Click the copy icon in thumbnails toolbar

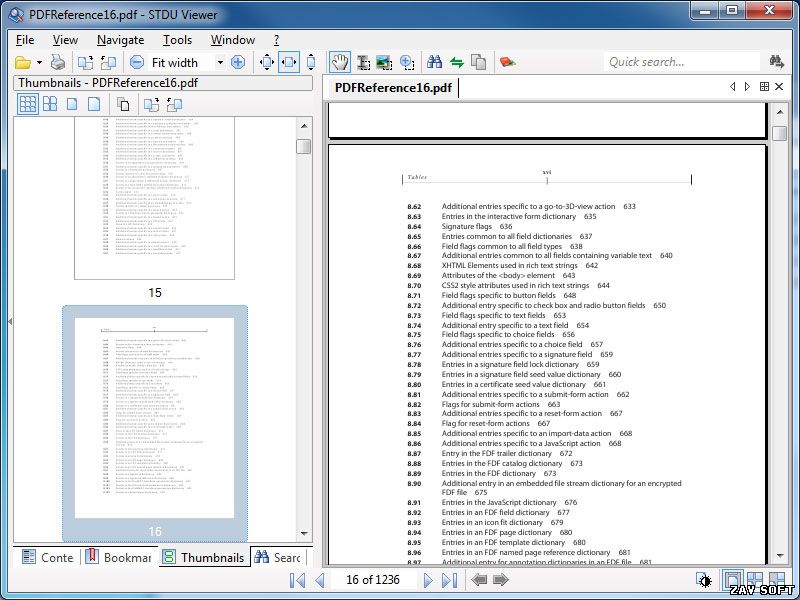123,104
